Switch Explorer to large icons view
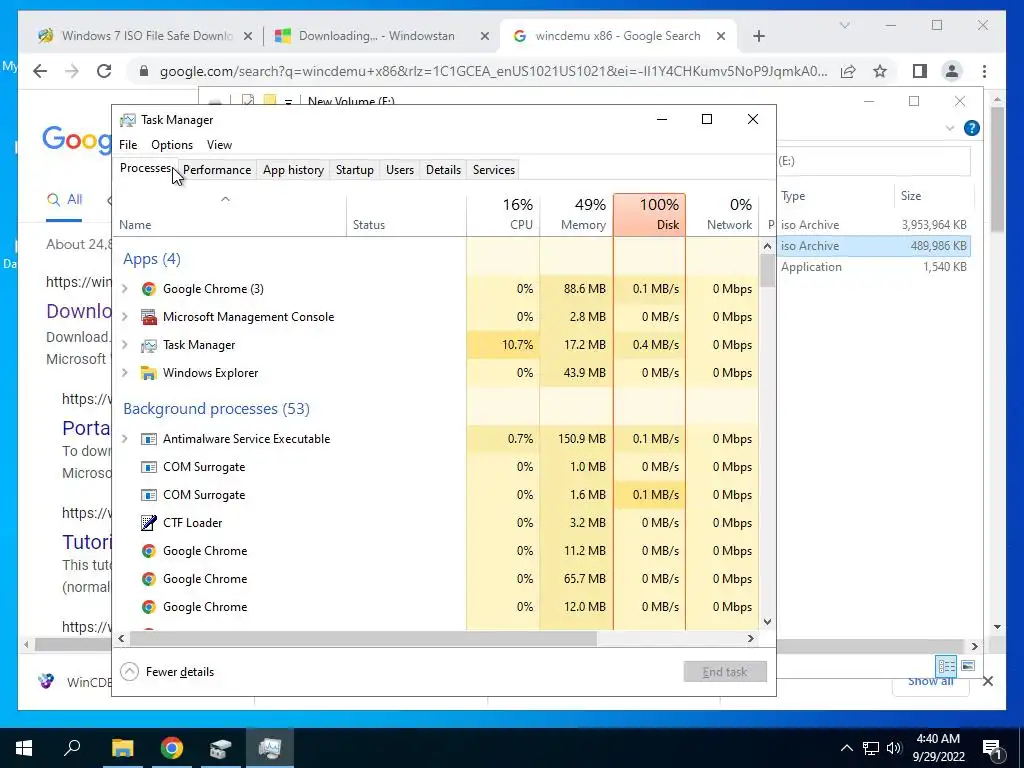Viewport: 1024px width, 768px height. click(968, 665)
